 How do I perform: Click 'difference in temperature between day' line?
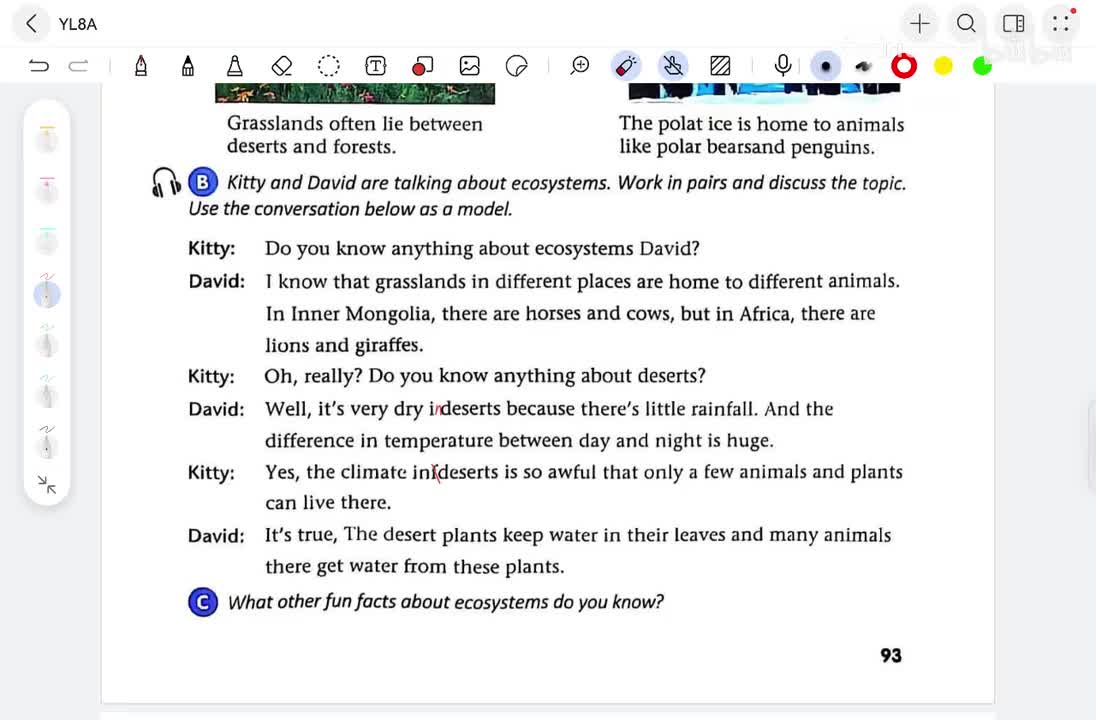(x=519, y=441)
